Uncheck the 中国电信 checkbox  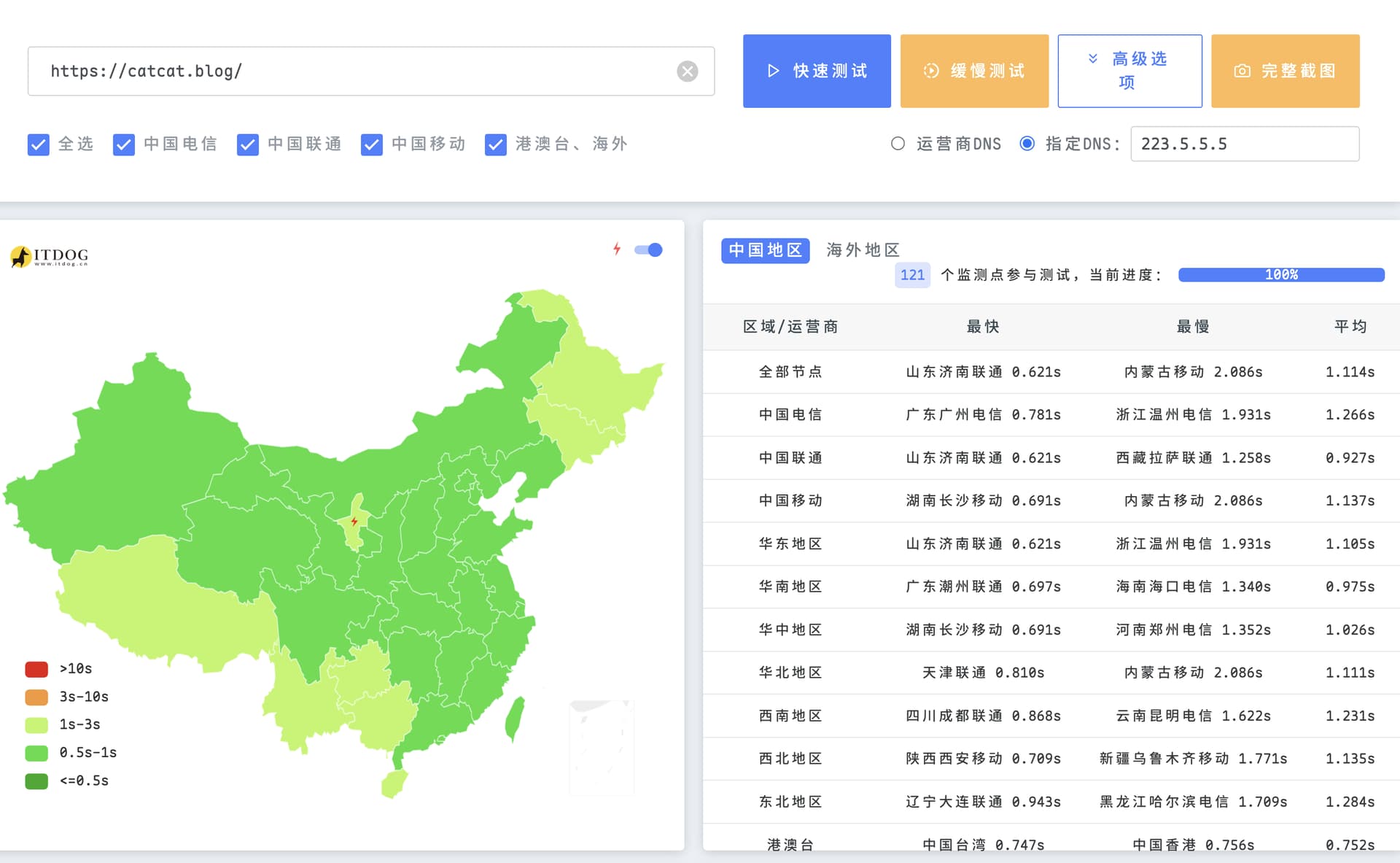pos(124,144)
